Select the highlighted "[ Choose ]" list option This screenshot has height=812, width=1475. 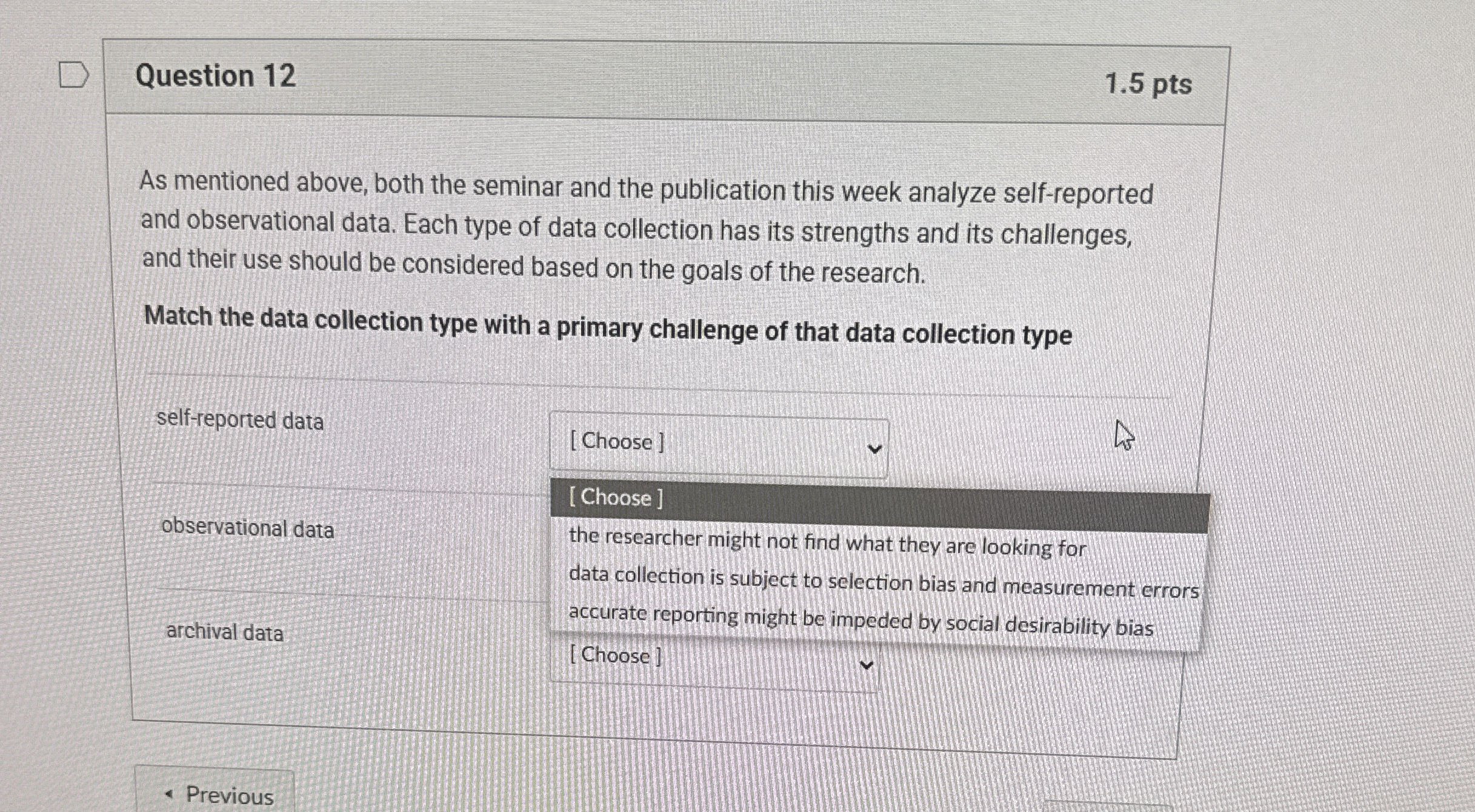click(616, 498)
